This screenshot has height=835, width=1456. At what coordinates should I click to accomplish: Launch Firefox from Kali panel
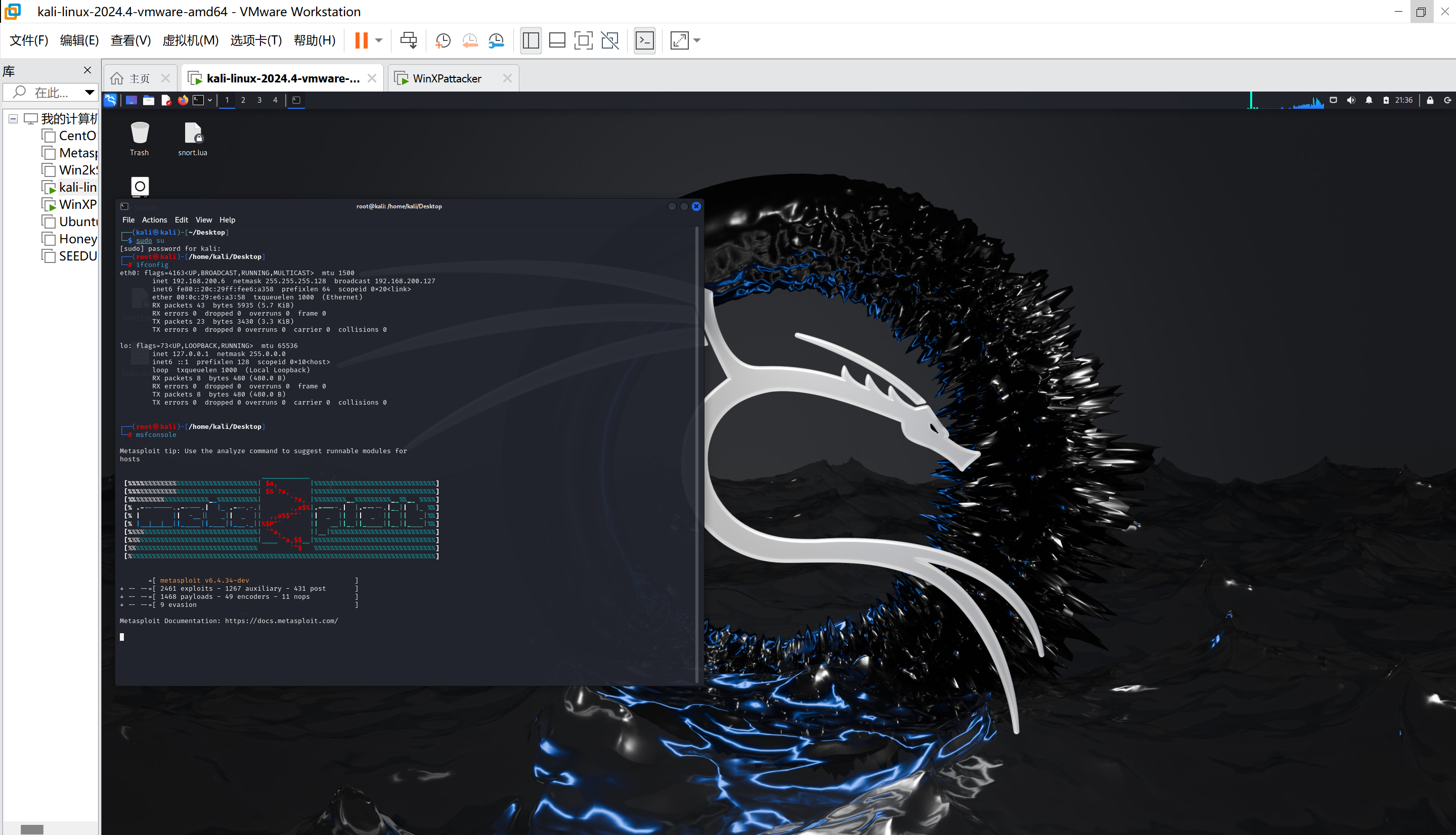183,100
